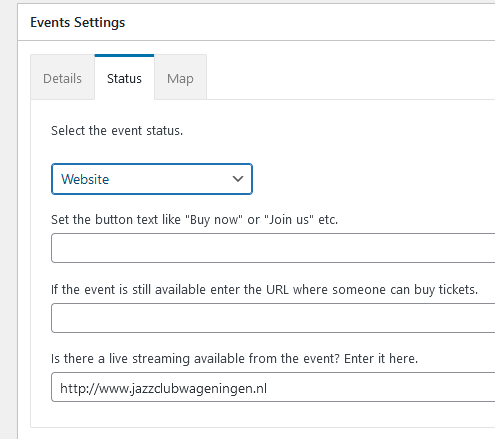
Task: Click the 'Select the event status.' label
Action: coord(117,131)
